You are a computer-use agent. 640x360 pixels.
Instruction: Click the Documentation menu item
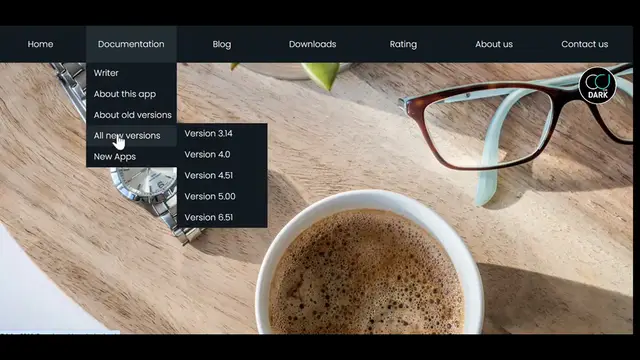pyautogui.click(x=131, y=44)
